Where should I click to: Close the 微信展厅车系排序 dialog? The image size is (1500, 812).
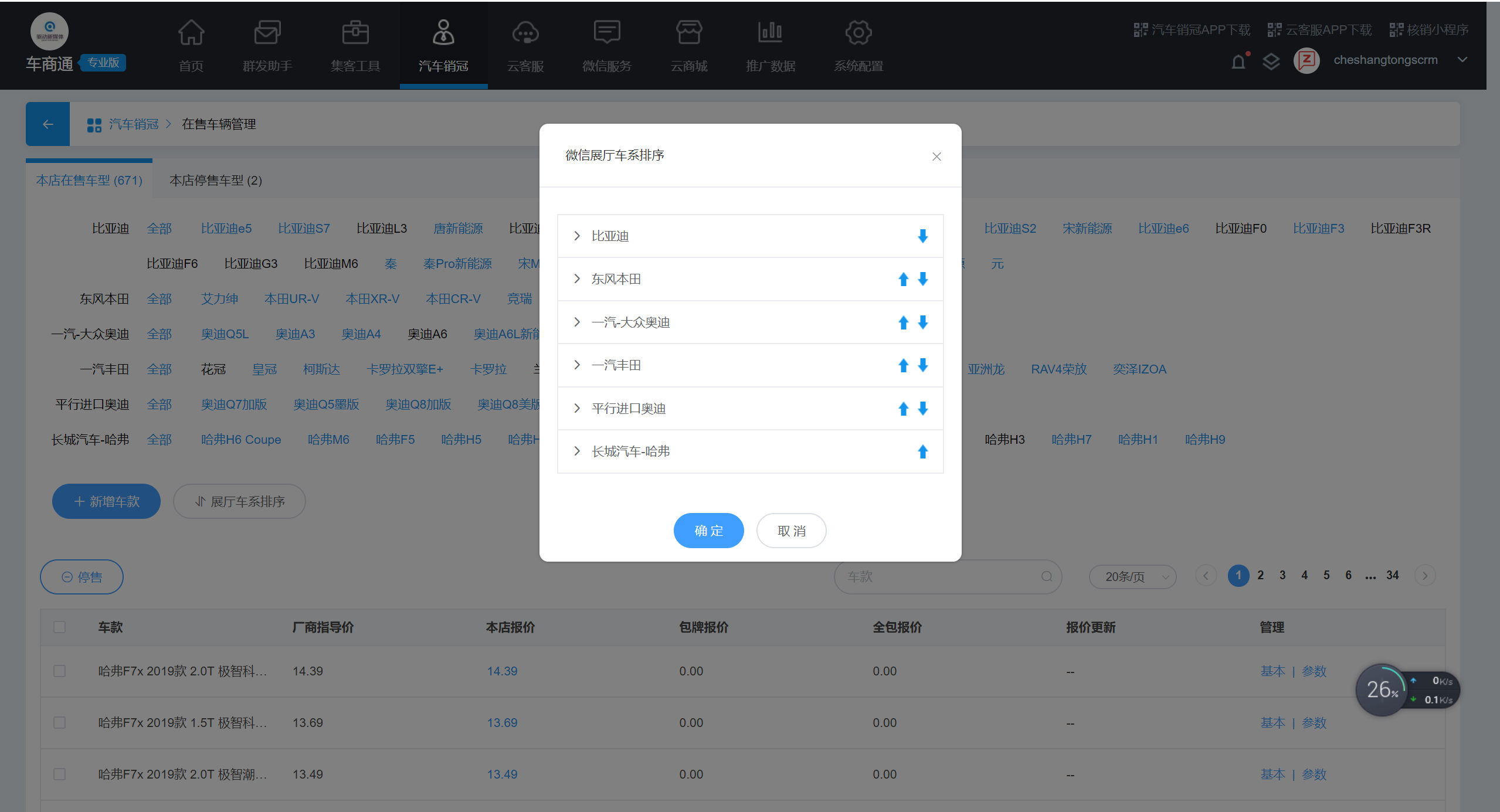coord(936,157)
